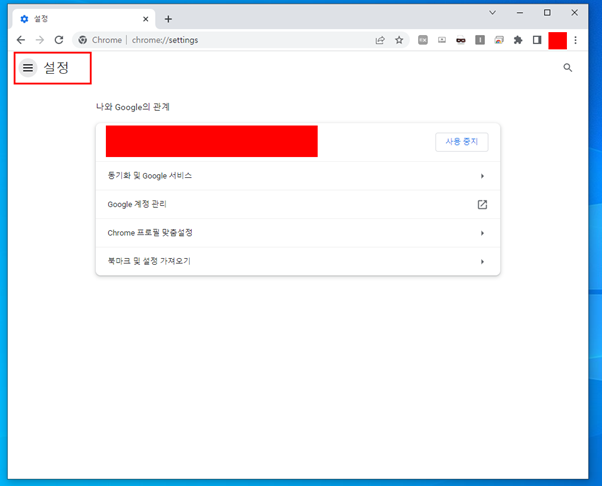Viewport: 602px width, 486px height.
Task: Click the first gray extension icon
Action: [x=423, y=40]
